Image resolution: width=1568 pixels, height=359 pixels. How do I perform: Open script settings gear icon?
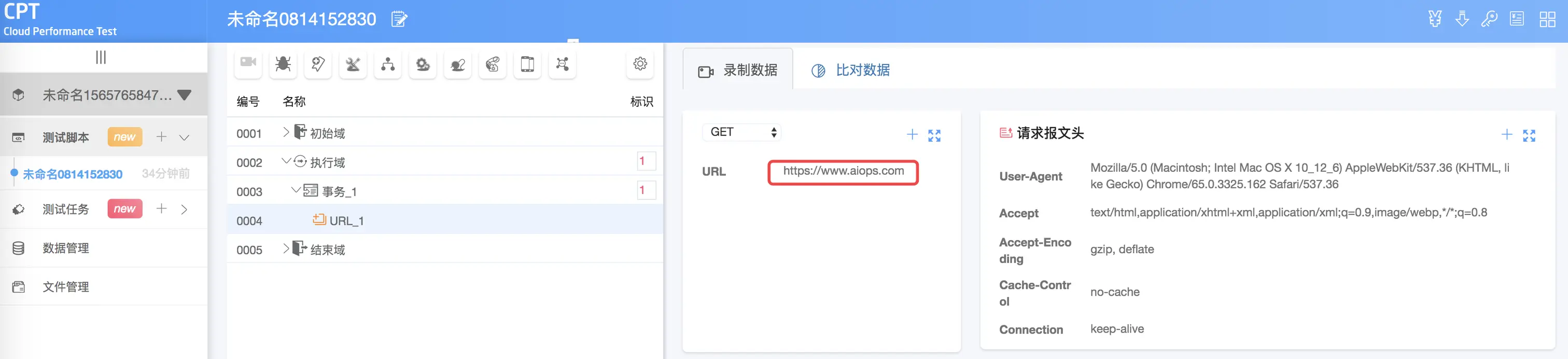640,63
